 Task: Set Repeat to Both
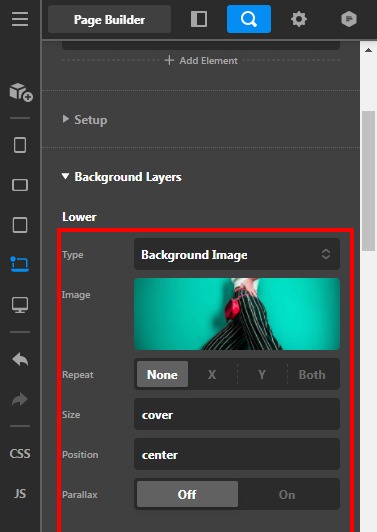coord(312,374)
